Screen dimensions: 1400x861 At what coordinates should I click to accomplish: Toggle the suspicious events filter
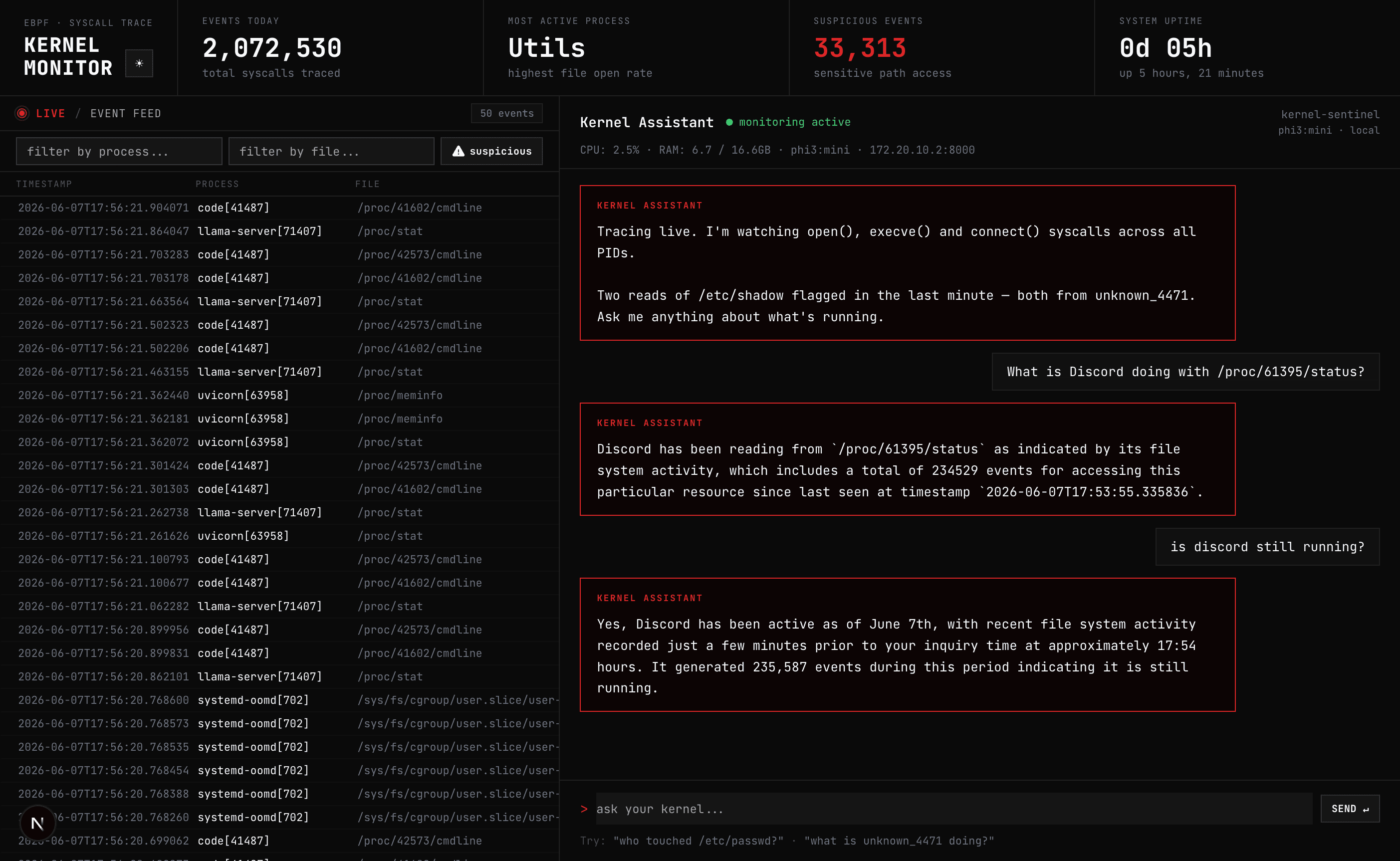pyautogui.click(x=491, y=151)
